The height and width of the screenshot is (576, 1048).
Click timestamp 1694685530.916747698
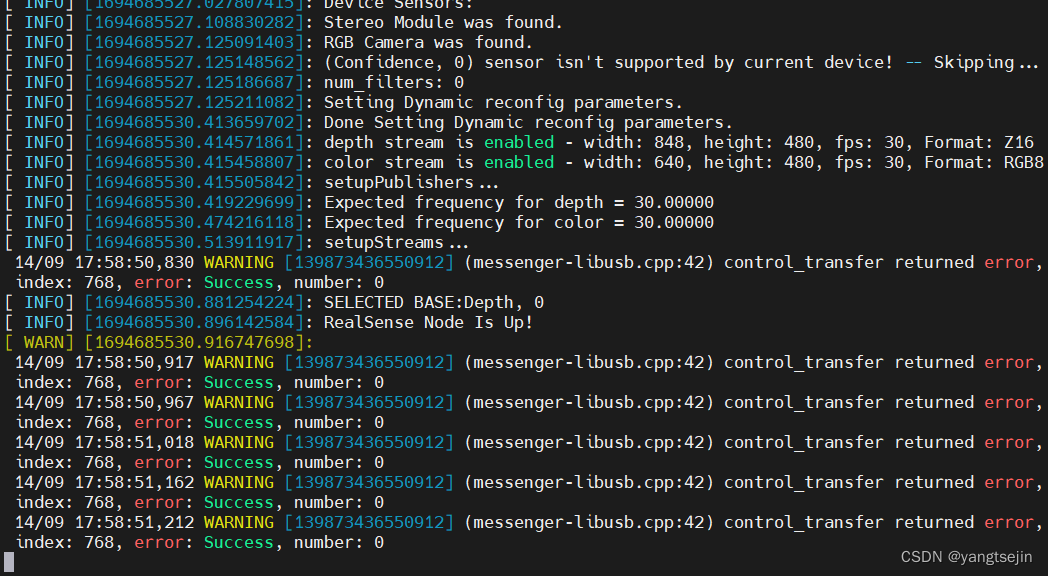194,343
